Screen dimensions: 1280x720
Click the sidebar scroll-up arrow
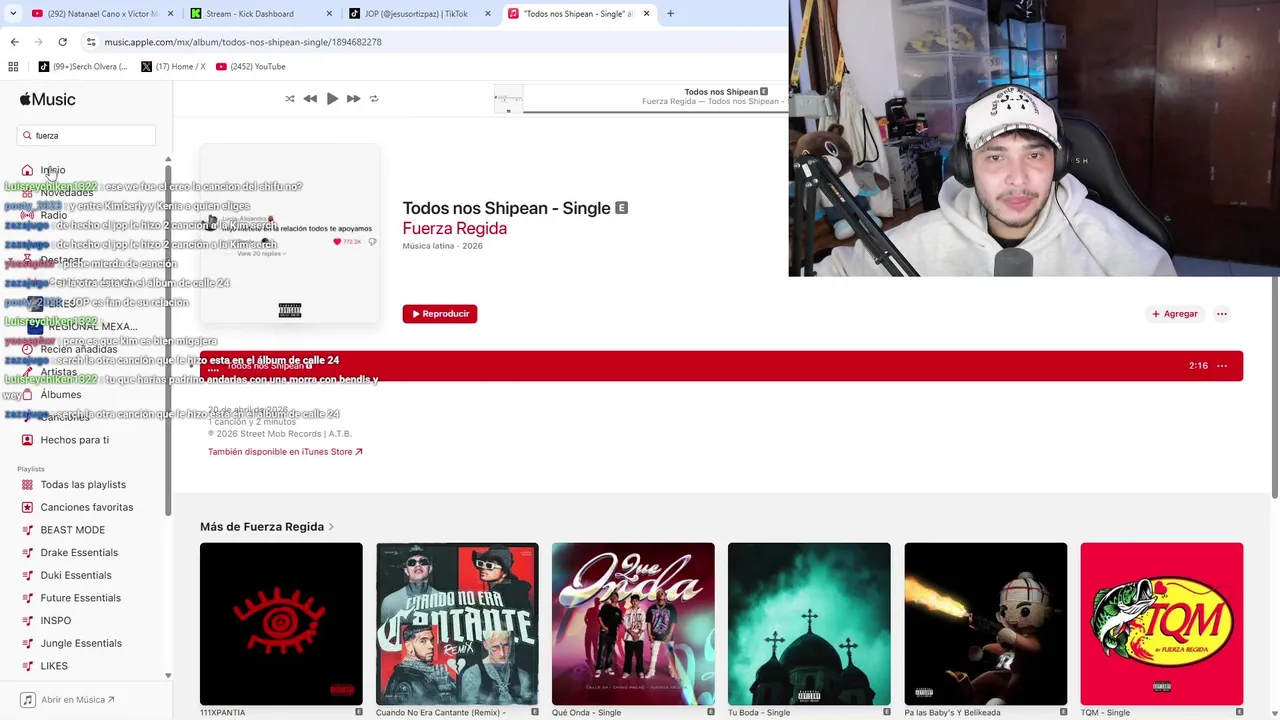point(168,160)
